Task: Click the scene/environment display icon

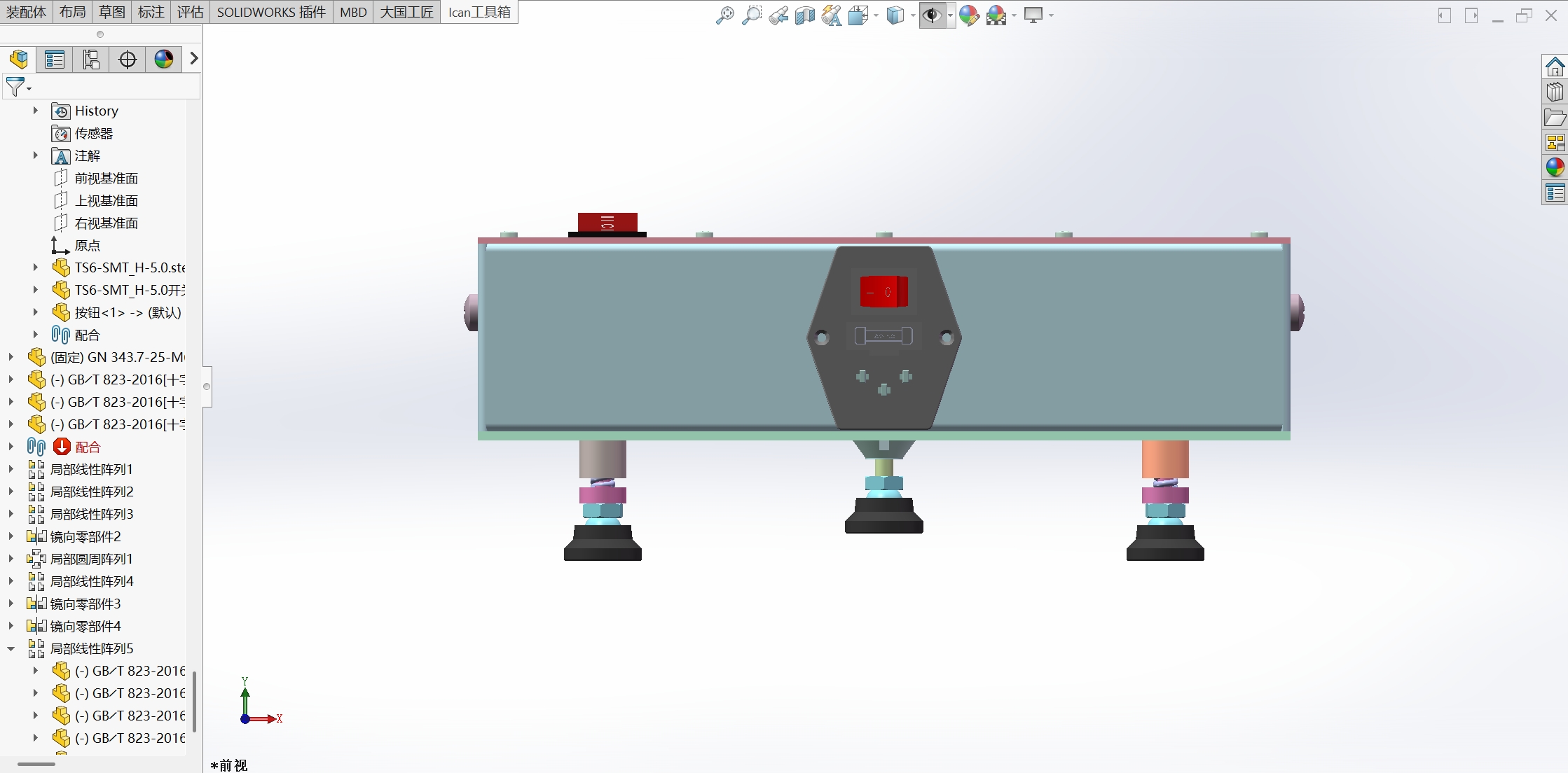Action: (996, 15)
